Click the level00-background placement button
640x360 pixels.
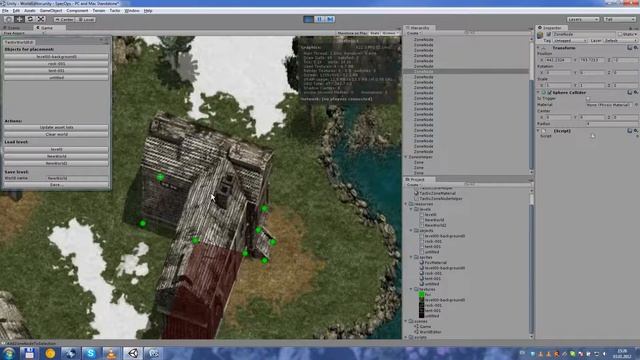point(56,57)
